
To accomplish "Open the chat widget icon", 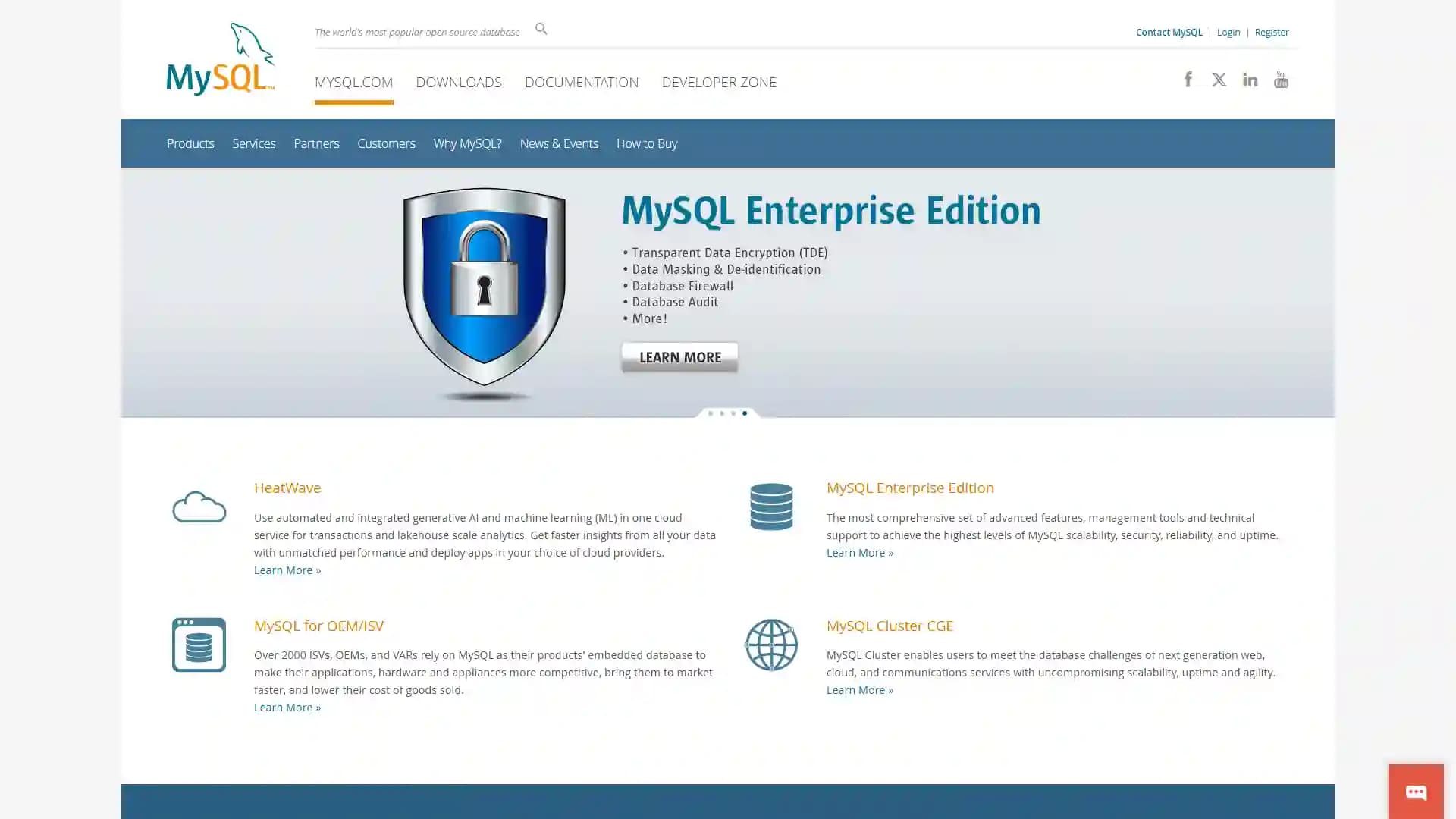I will pyautogui.click(x=1416, y=792).
